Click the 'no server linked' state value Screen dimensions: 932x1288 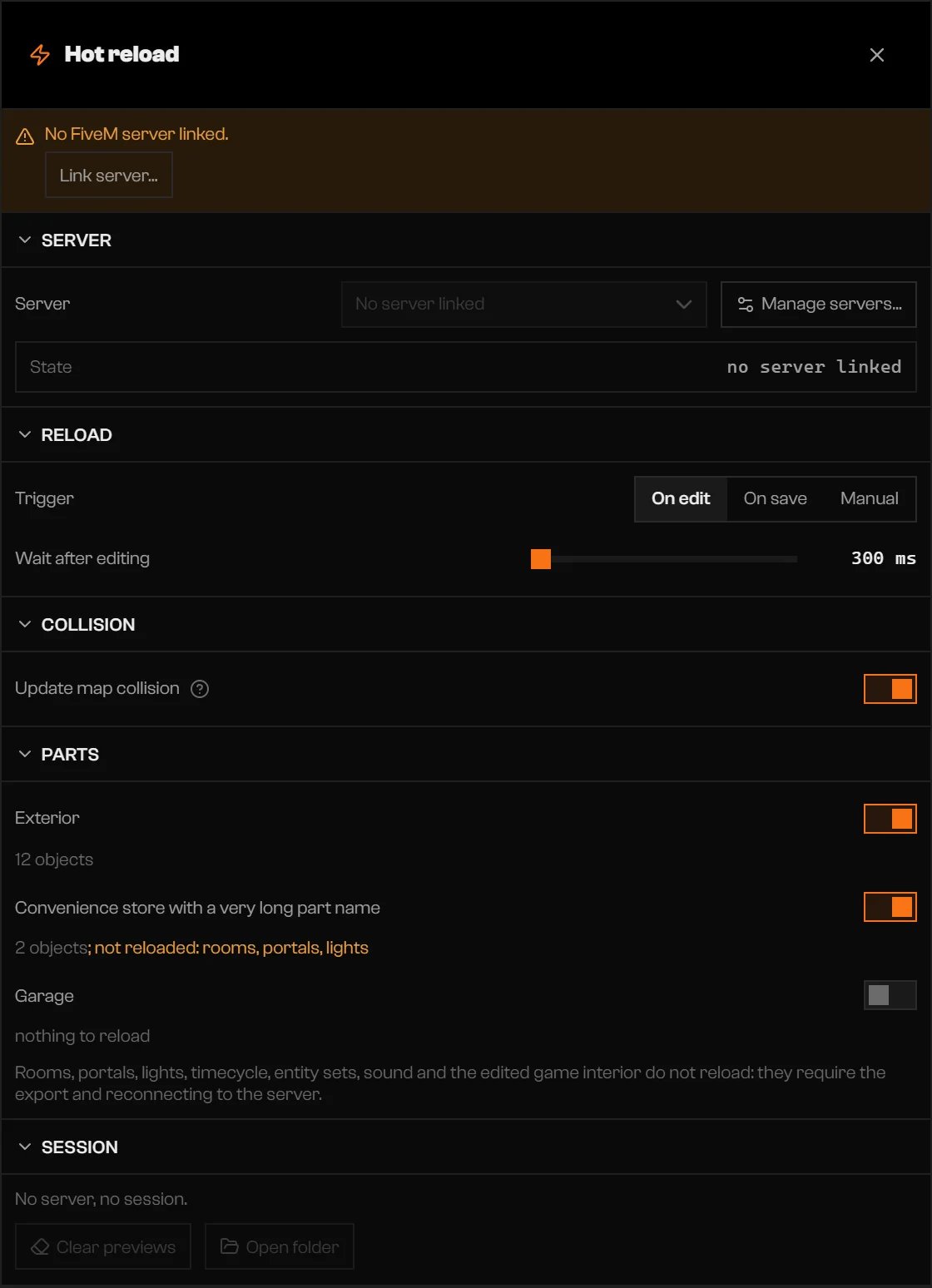tap(814, 367)
